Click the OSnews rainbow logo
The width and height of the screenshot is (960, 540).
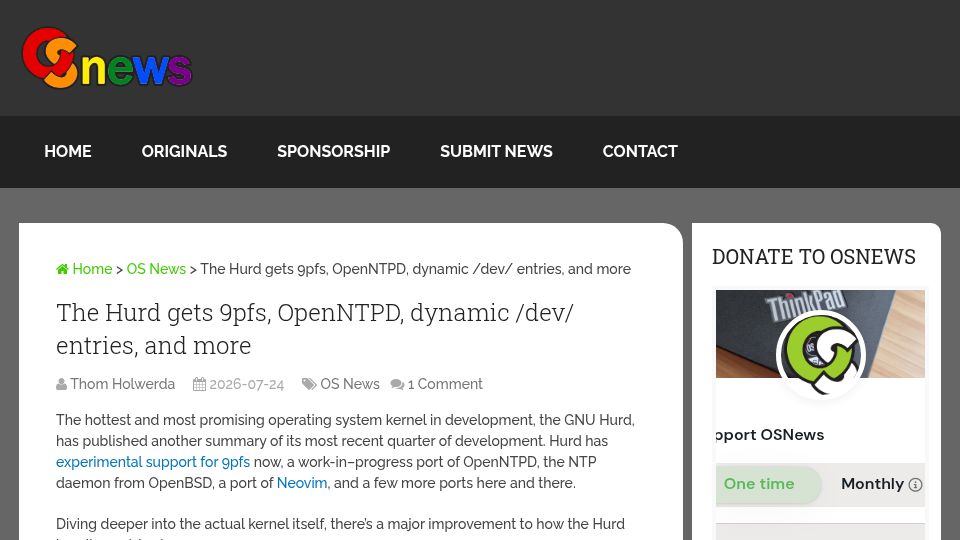click(x=107, y=58)
